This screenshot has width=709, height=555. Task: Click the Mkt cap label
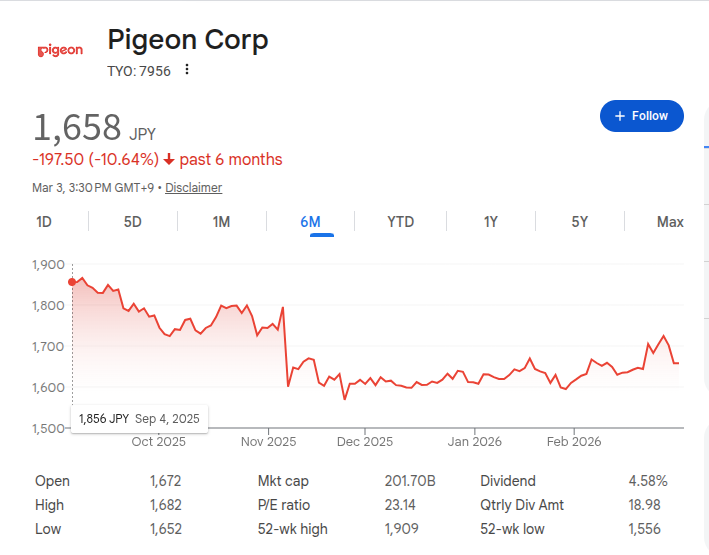point(282,481)
